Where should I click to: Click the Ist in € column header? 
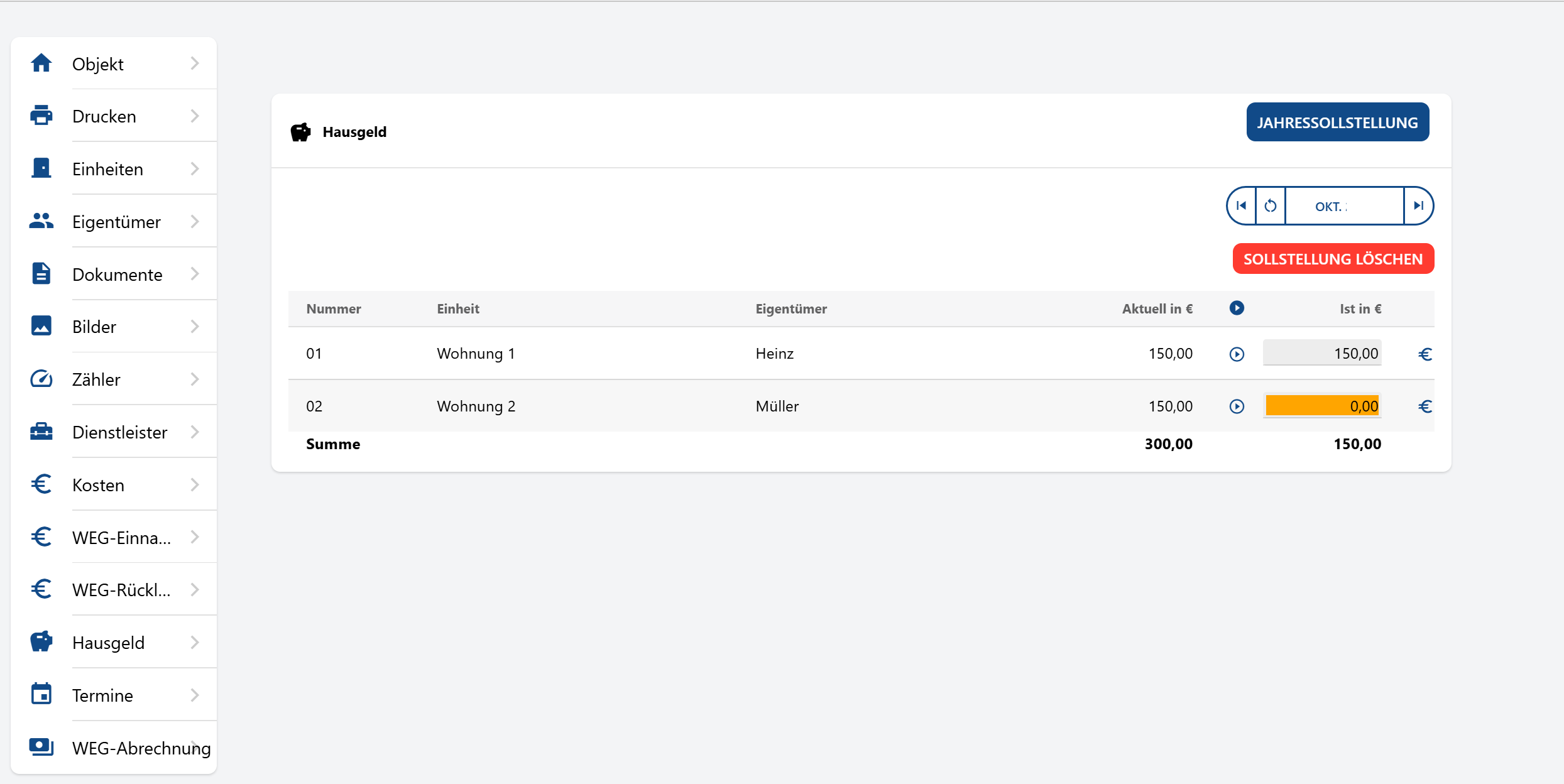point(1360,308)
